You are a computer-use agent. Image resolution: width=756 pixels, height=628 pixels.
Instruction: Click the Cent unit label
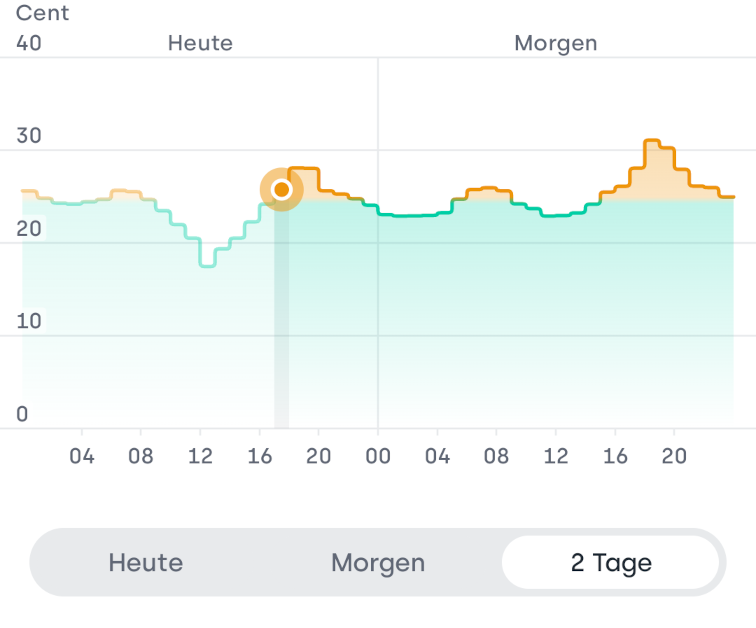coord(43,15)
